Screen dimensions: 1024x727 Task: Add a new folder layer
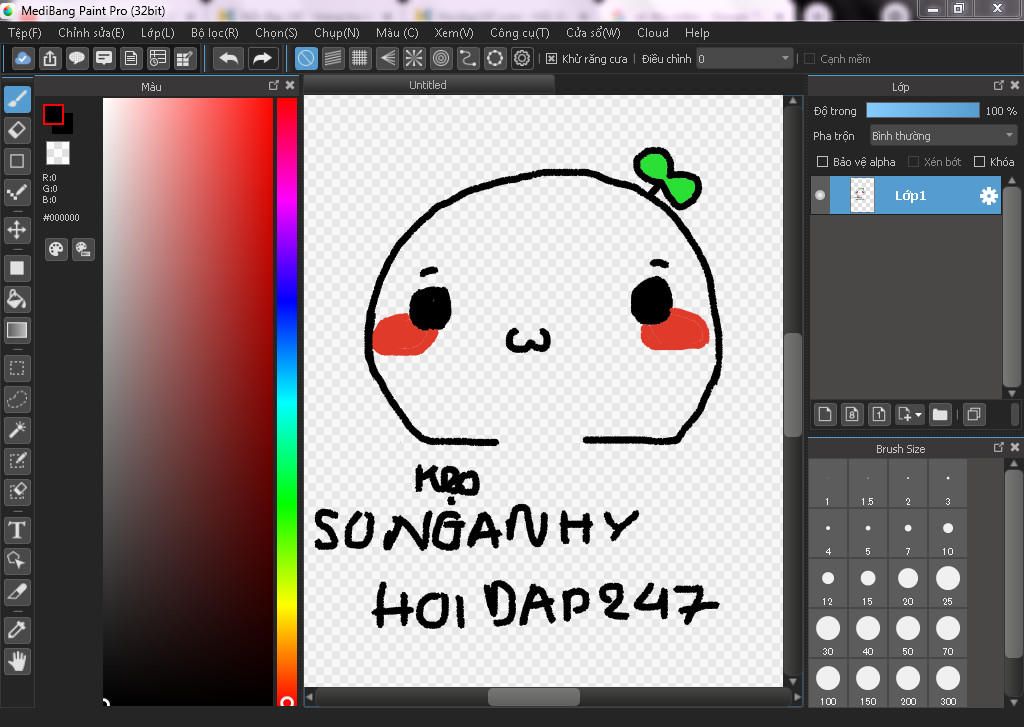click(940, 414)
